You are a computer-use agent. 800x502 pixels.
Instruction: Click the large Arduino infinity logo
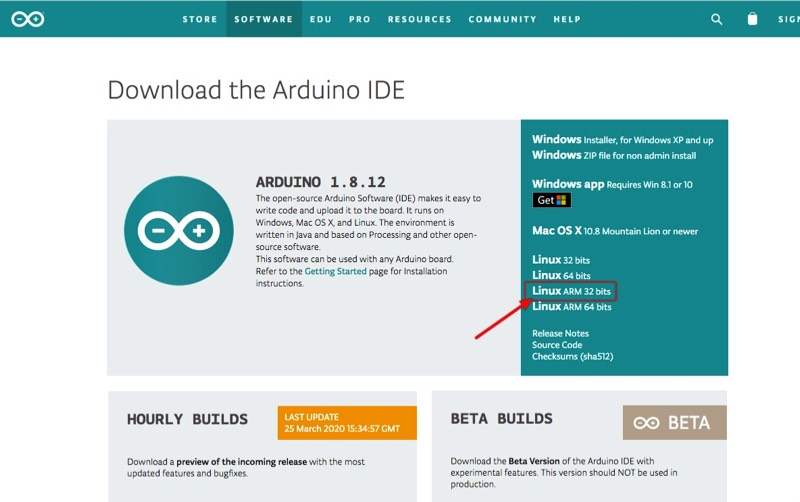tap(180, 232)
